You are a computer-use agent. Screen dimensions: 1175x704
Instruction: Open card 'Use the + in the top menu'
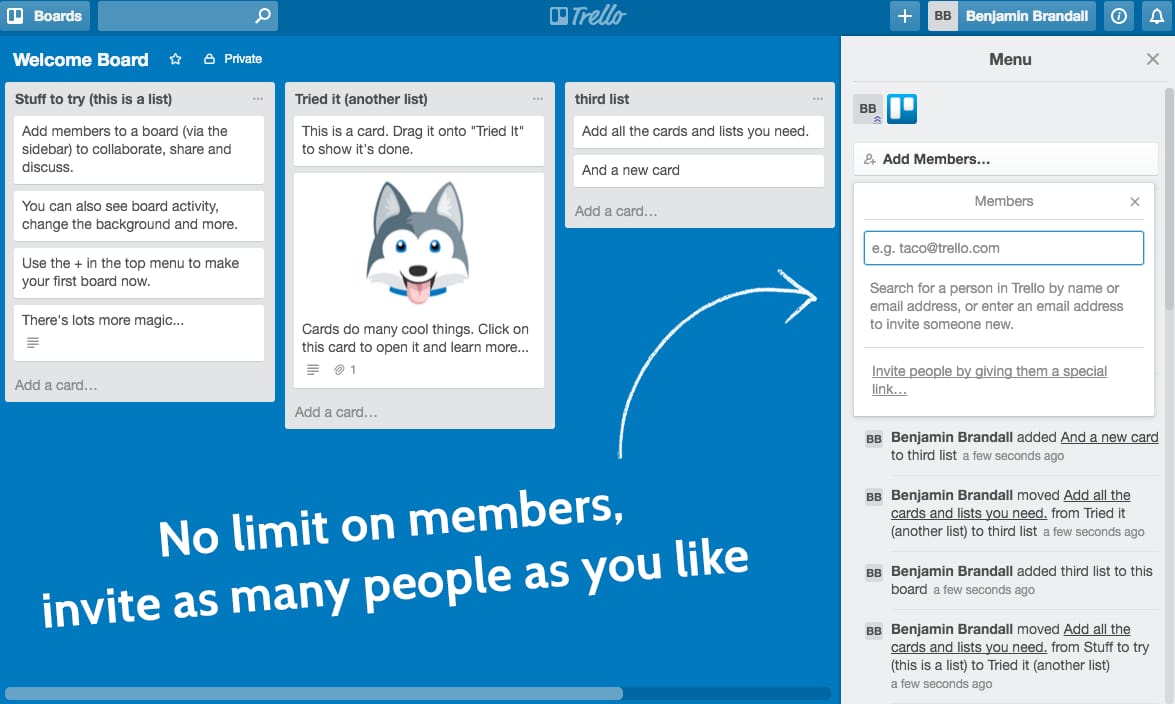[139, 272]
